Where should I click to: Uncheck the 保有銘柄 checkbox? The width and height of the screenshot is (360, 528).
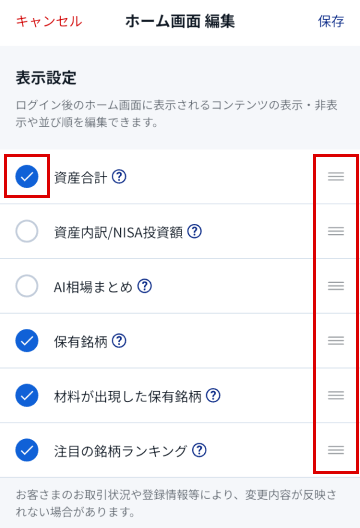tap(27, 341)
